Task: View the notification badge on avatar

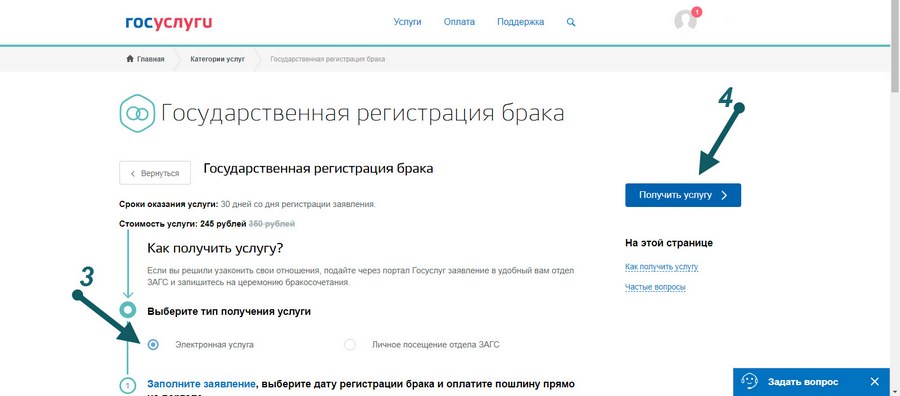Action: click(x=696, y=11)
